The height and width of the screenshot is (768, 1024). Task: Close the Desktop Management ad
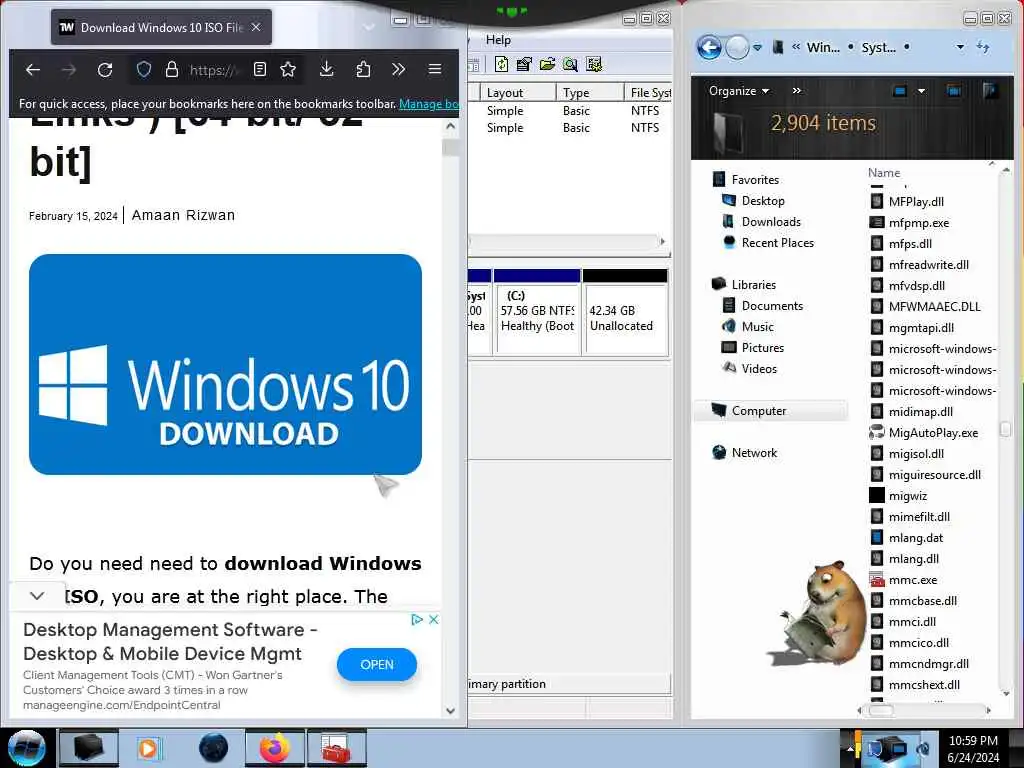point(433,619)
